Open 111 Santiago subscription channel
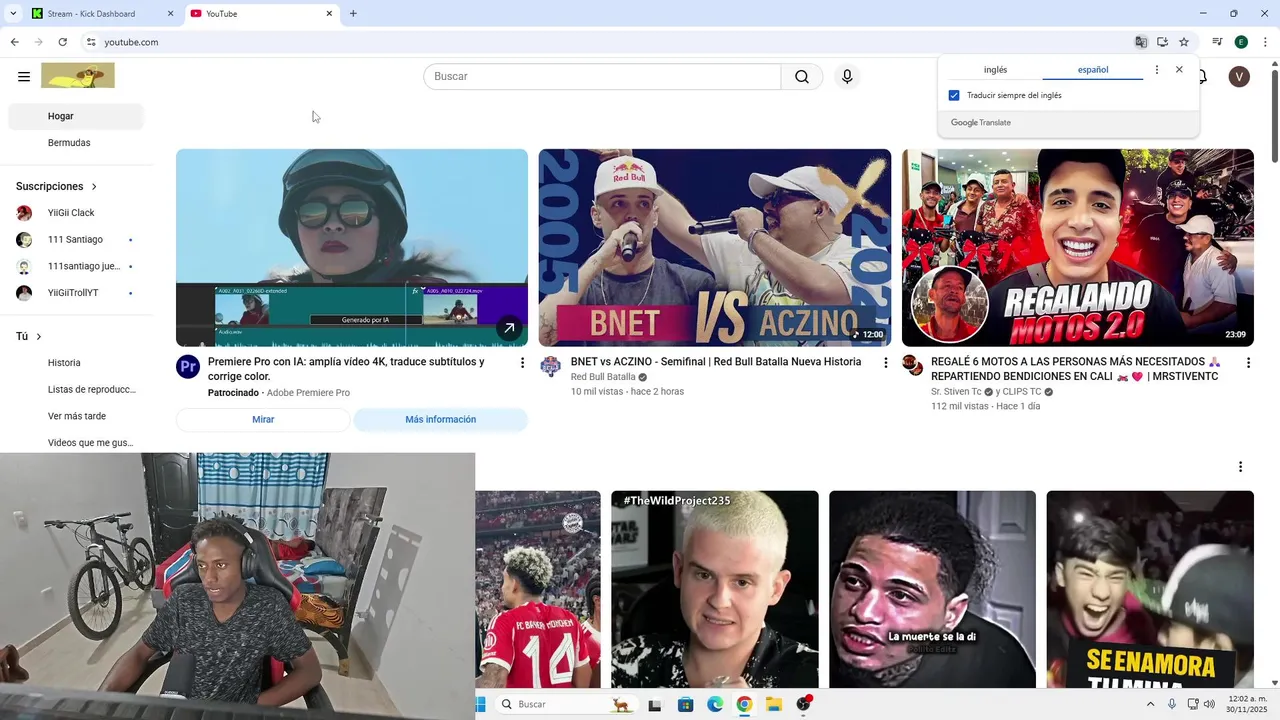Viewport: 1280px width, 720px height. [x=76, y=240]
